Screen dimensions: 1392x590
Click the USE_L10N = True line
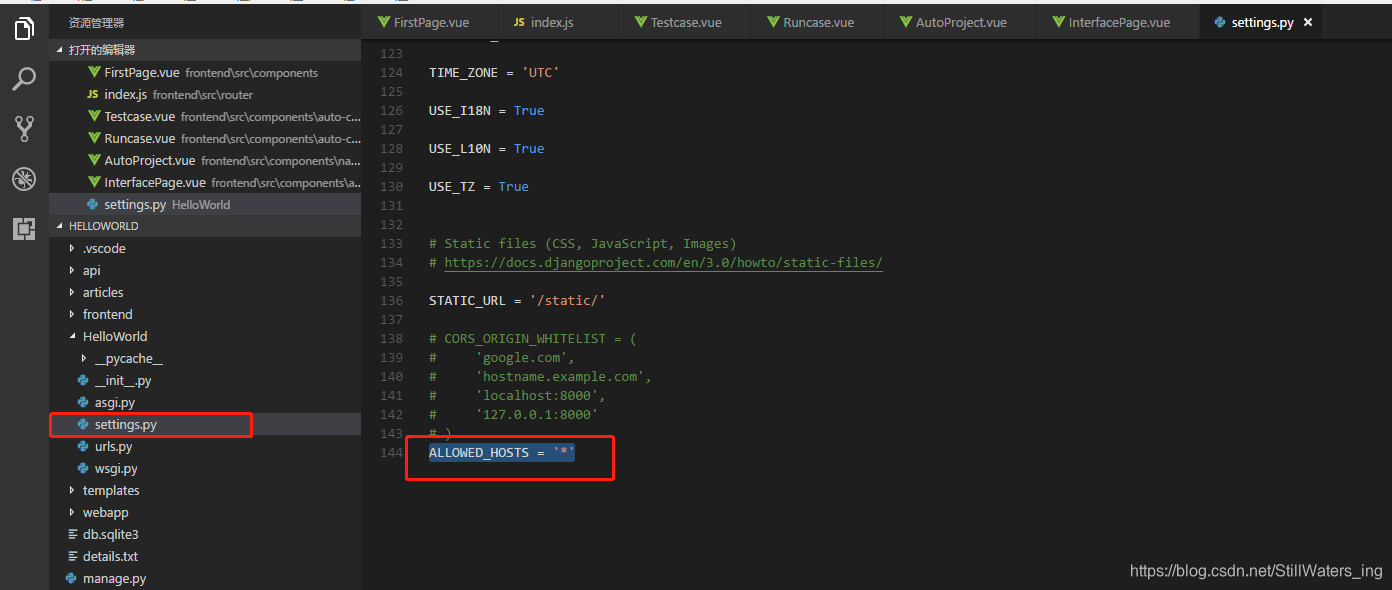[x=486, y=148]
